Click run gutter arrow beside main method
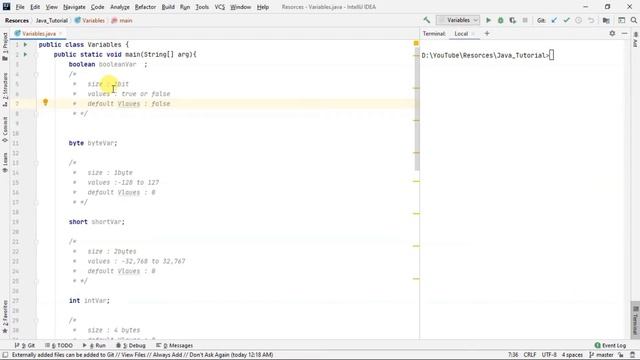This screenshot has height=360, width=640. (25, 54)
